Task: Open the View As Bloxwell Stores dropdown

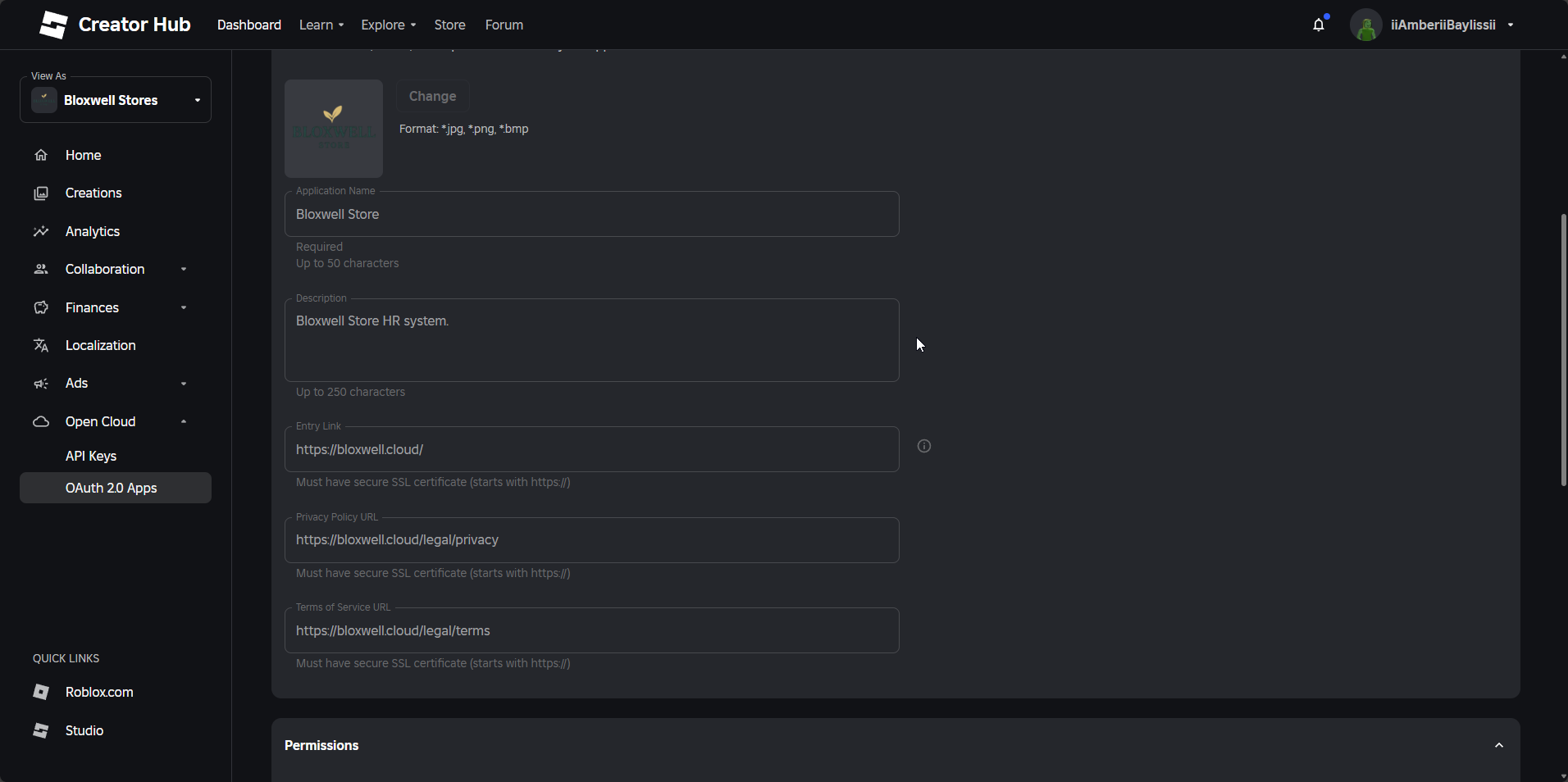Action: coord(116,100)
